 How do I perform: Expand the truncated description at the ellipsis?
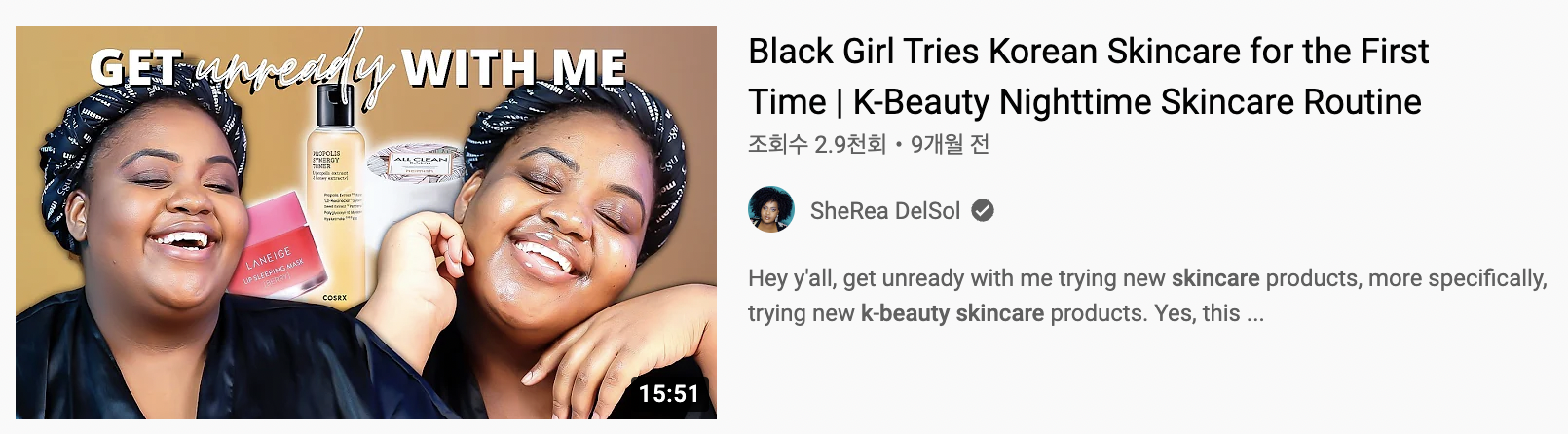tap(1255, 313)
